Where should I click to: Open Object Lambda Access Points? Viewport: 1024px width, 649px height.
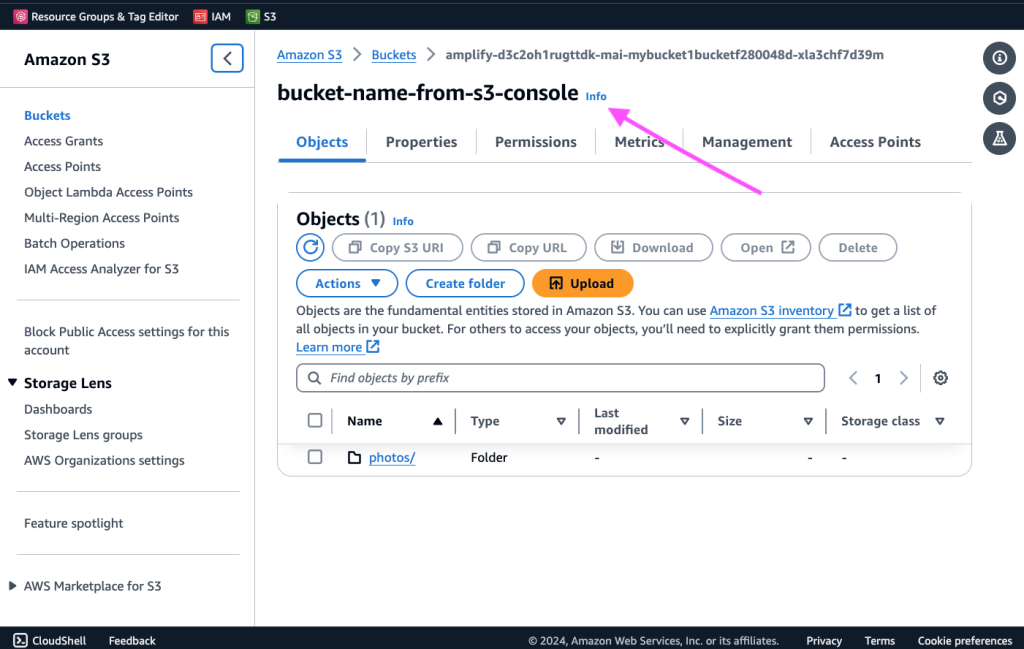point(108,192)
